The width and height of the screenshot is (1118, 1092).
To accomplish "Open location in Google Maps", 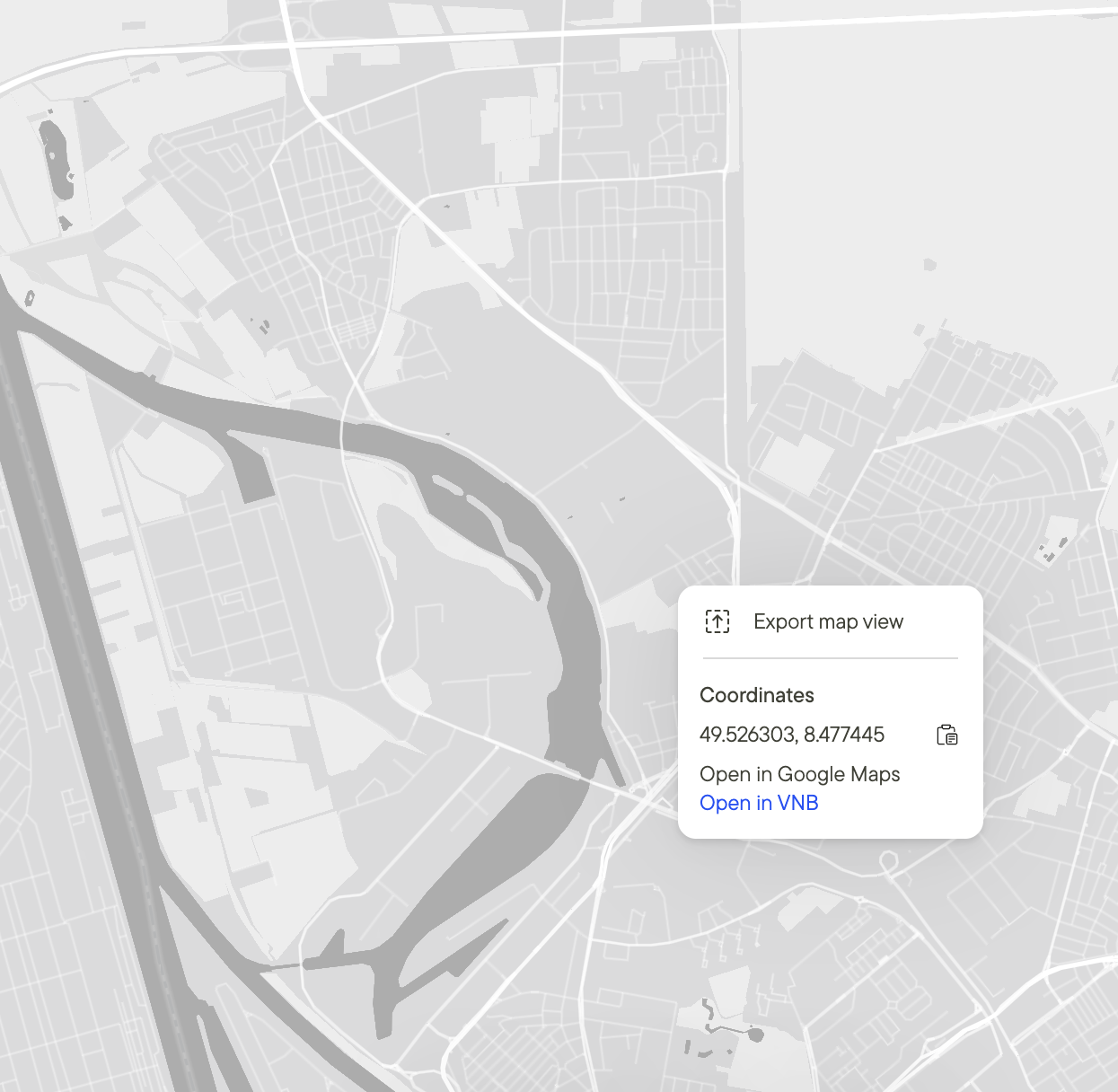I will 799,774.
